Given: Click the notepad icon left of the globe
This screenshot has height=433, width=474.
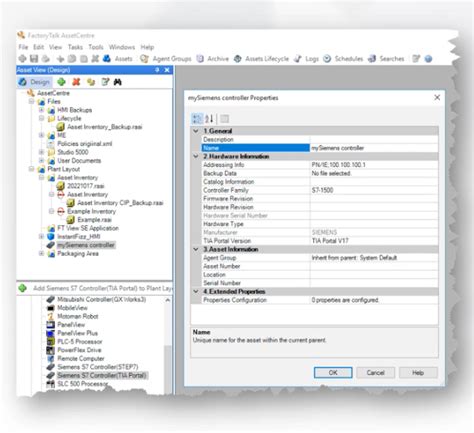Looking at the screenshot, I should point(416,59).
